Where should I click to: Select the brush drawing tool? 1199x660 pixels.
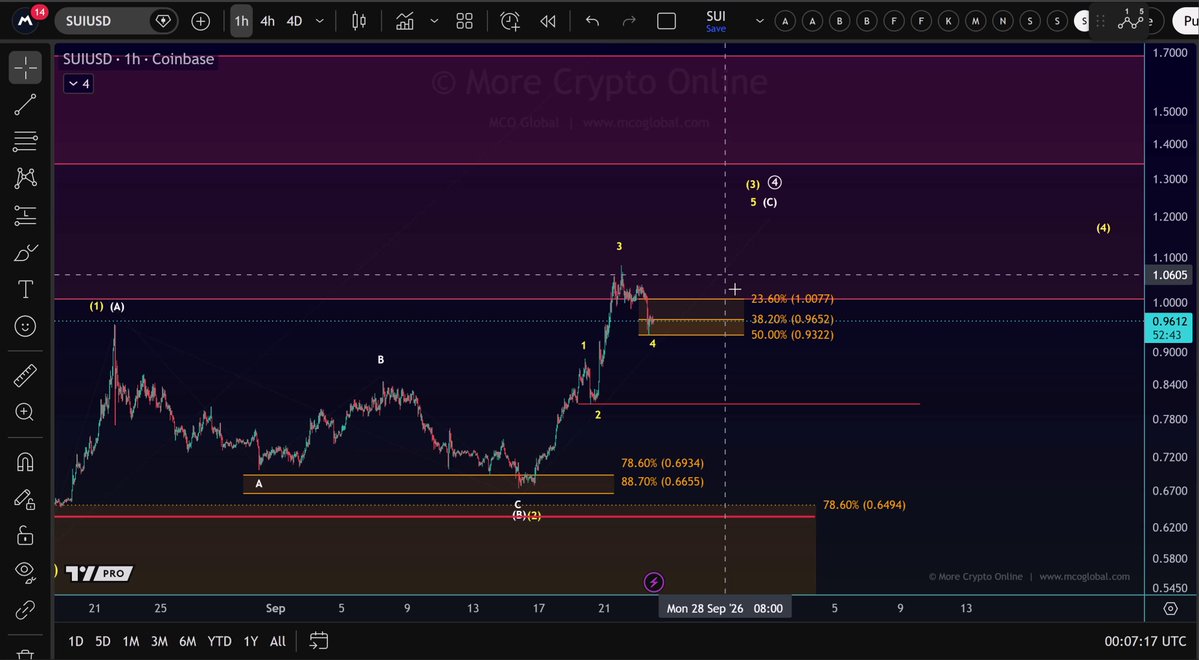(25, 253)
